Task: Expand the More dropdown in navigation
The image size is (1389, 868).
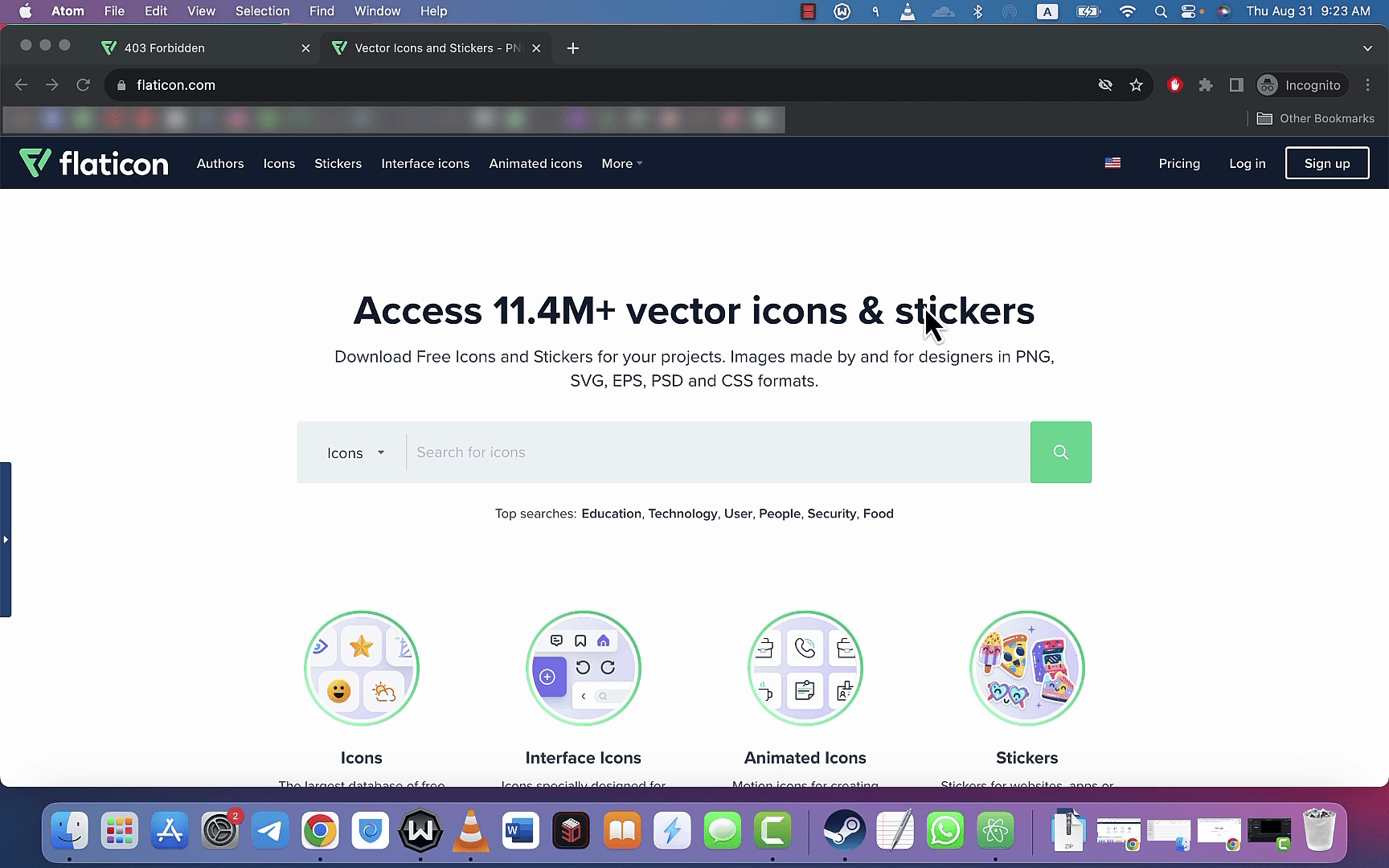Action: [622, 163]
